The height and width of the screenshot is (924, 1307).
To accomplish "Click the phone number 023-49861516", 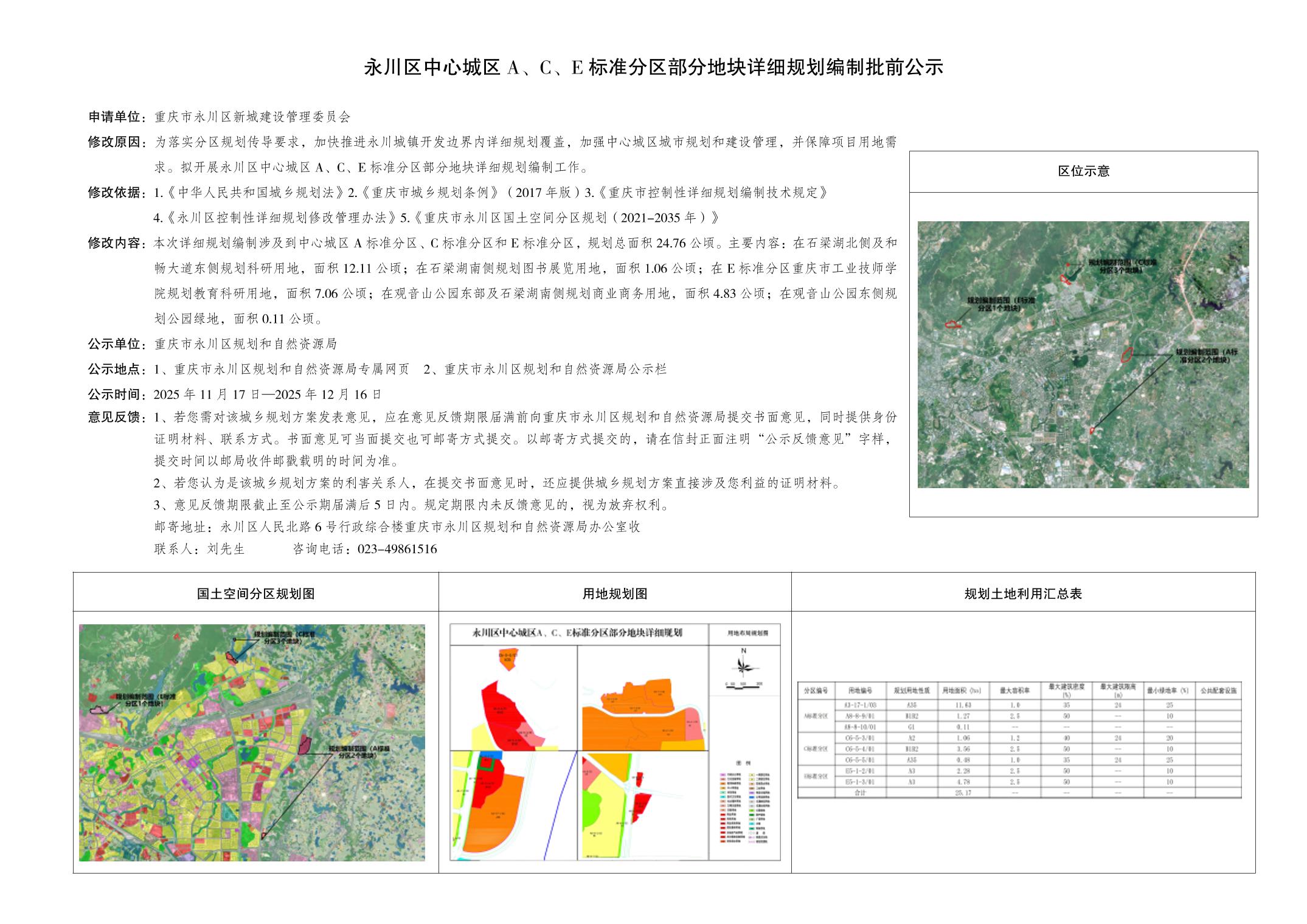I will 397,549.
